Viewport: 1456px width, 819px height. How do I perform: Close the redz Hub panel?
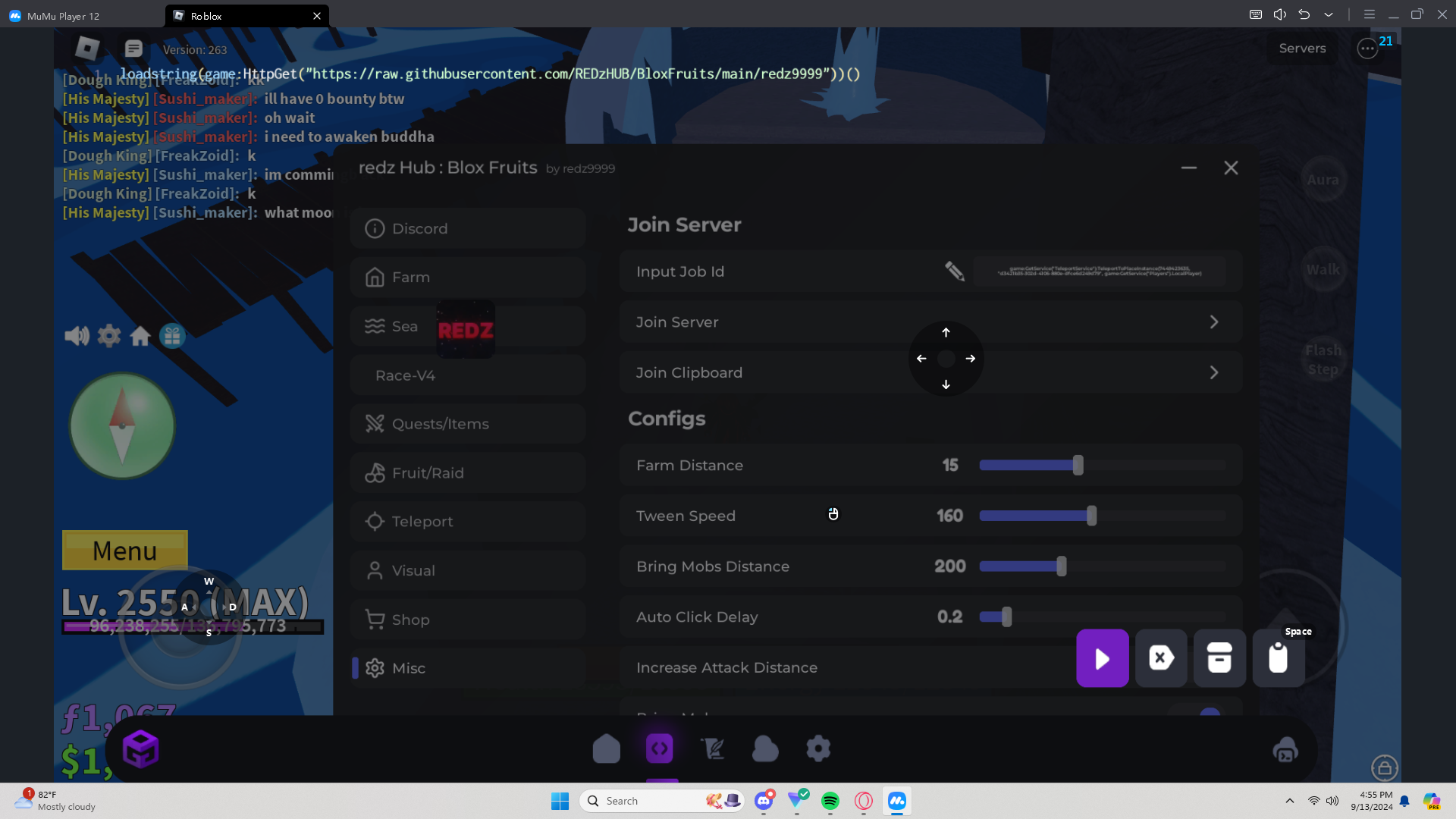pos(1231,168)
